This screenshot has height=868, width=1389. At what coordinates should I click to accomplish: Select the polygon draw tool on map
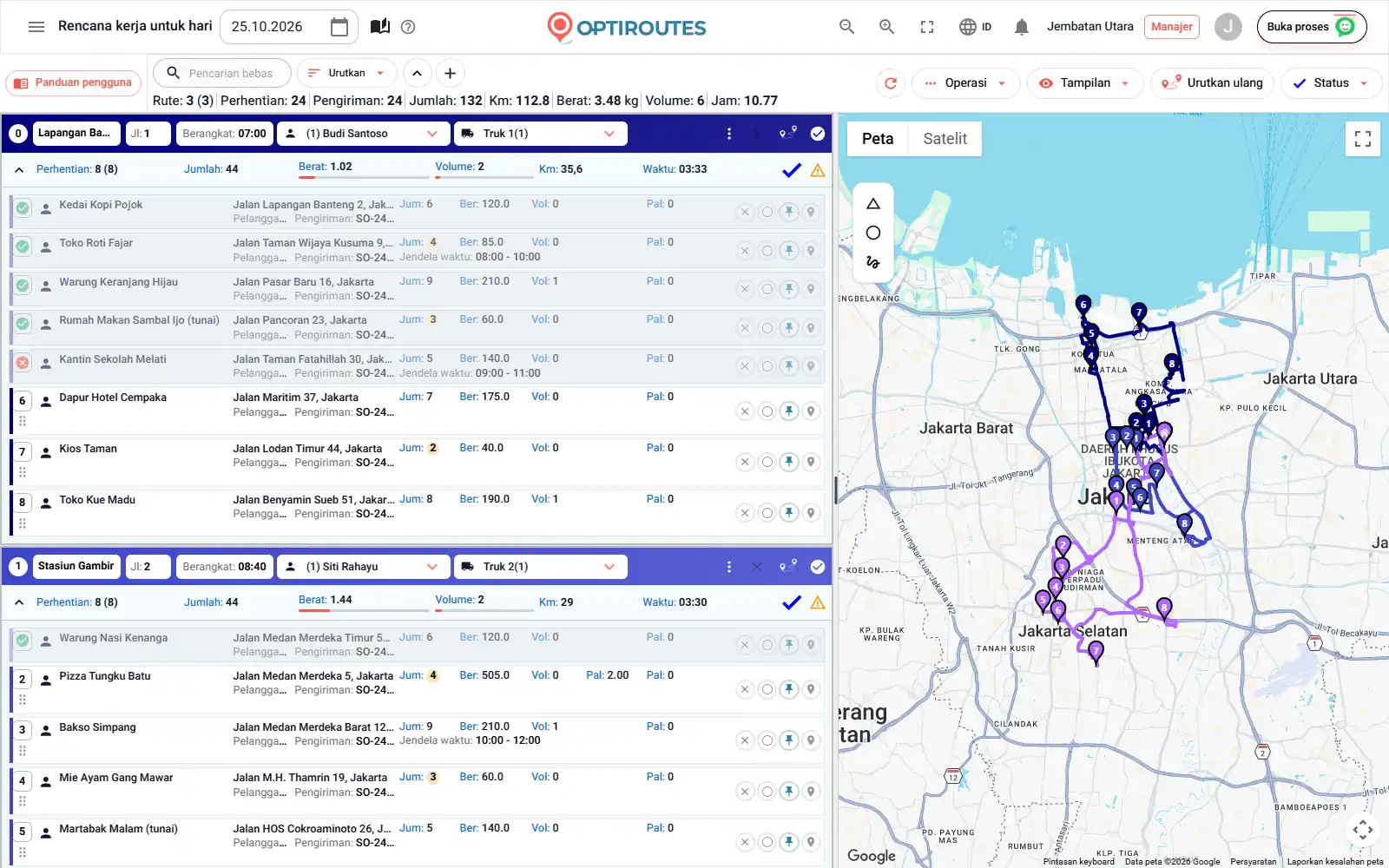coord(873,204)
